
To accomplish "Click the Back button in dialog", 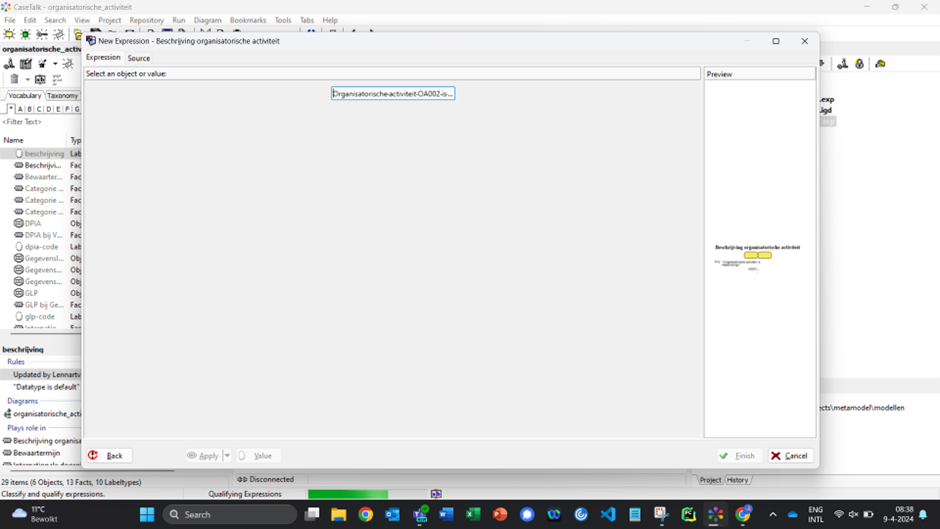I will tap(107, 456).
